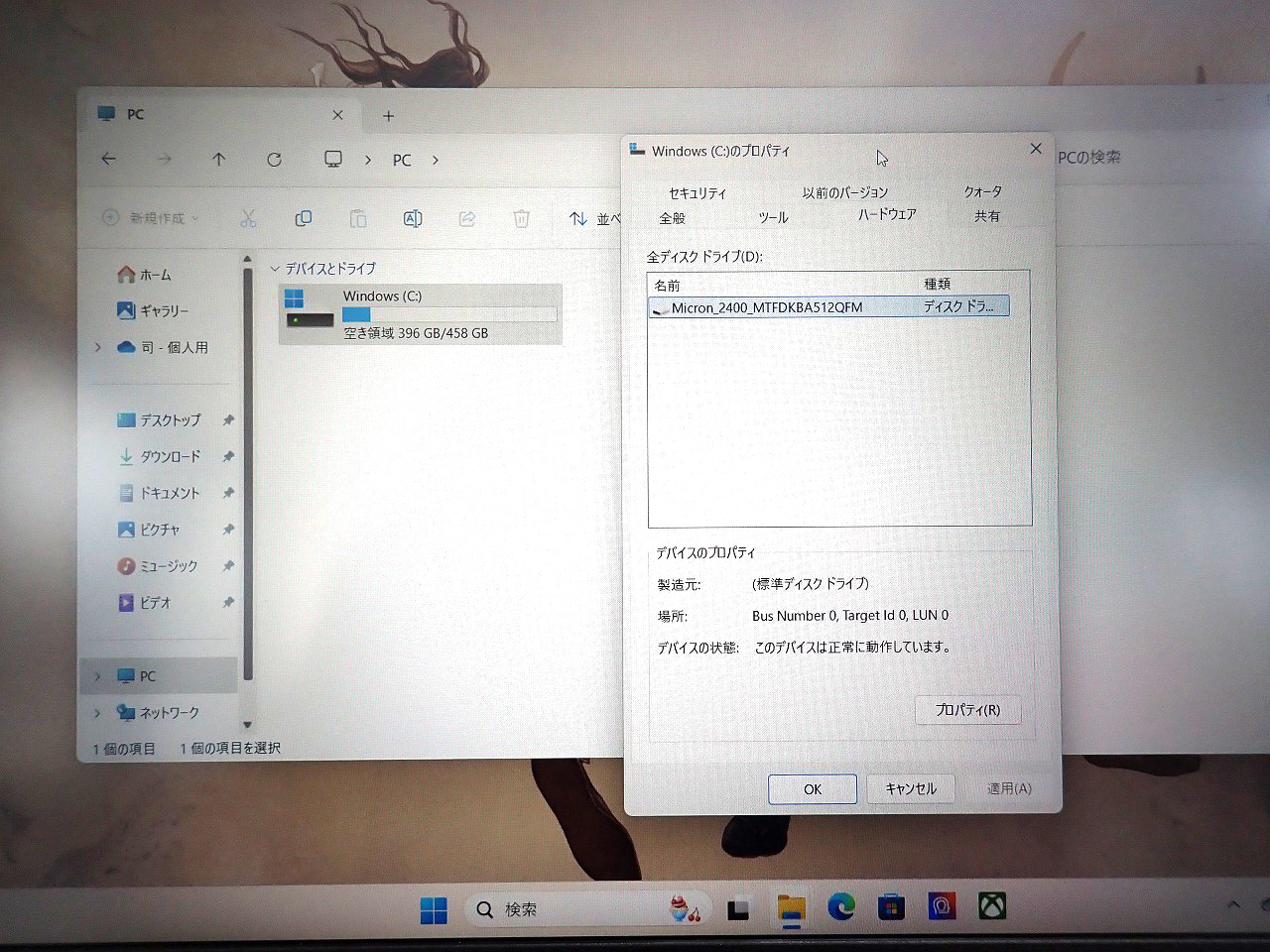Viewport: 1270px width, 952px height.
Task: Switch to the 共有 tab
Action: coord(987,216)
